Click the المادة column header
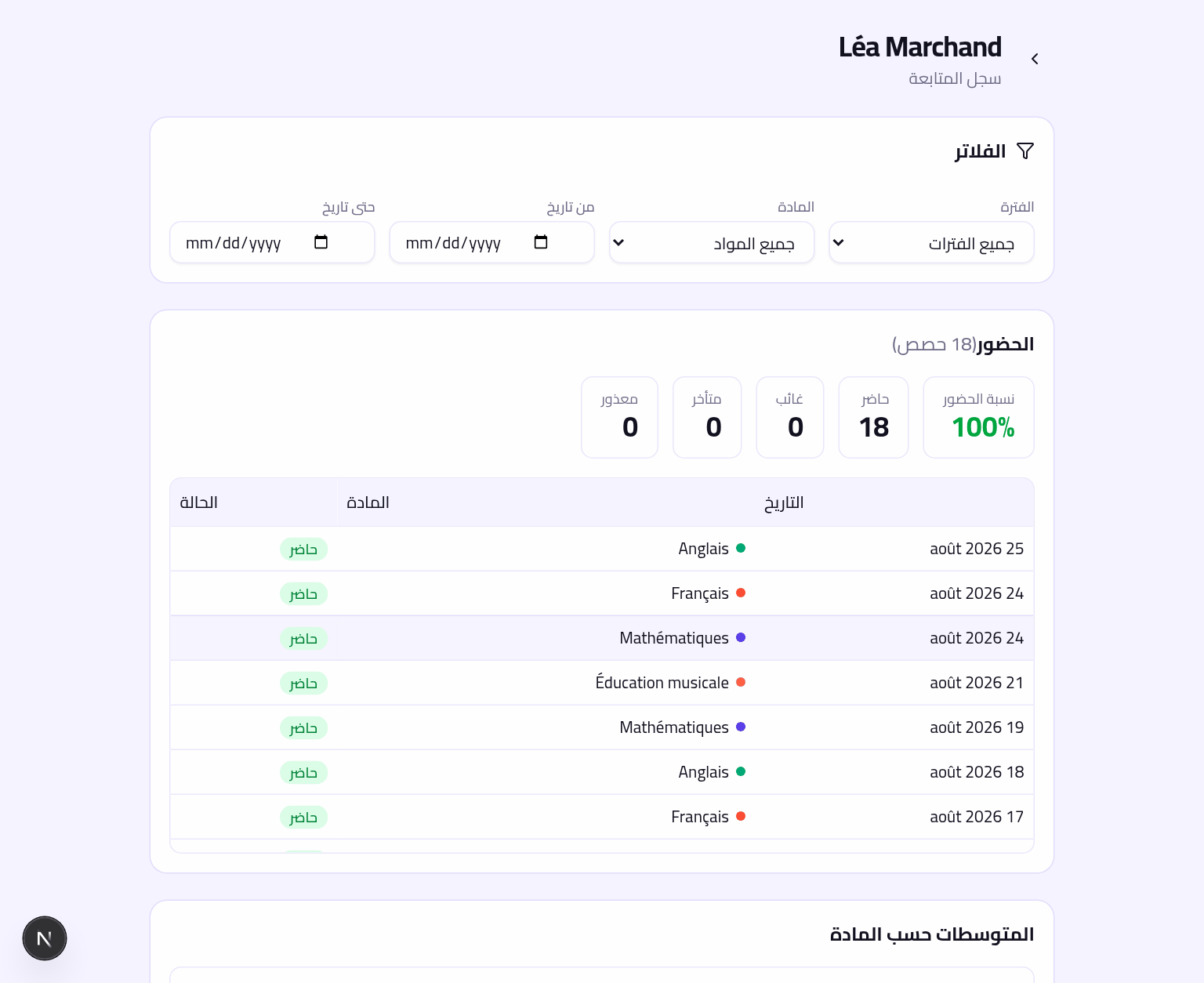The image size is (1204, 983). tap(368, 502)
